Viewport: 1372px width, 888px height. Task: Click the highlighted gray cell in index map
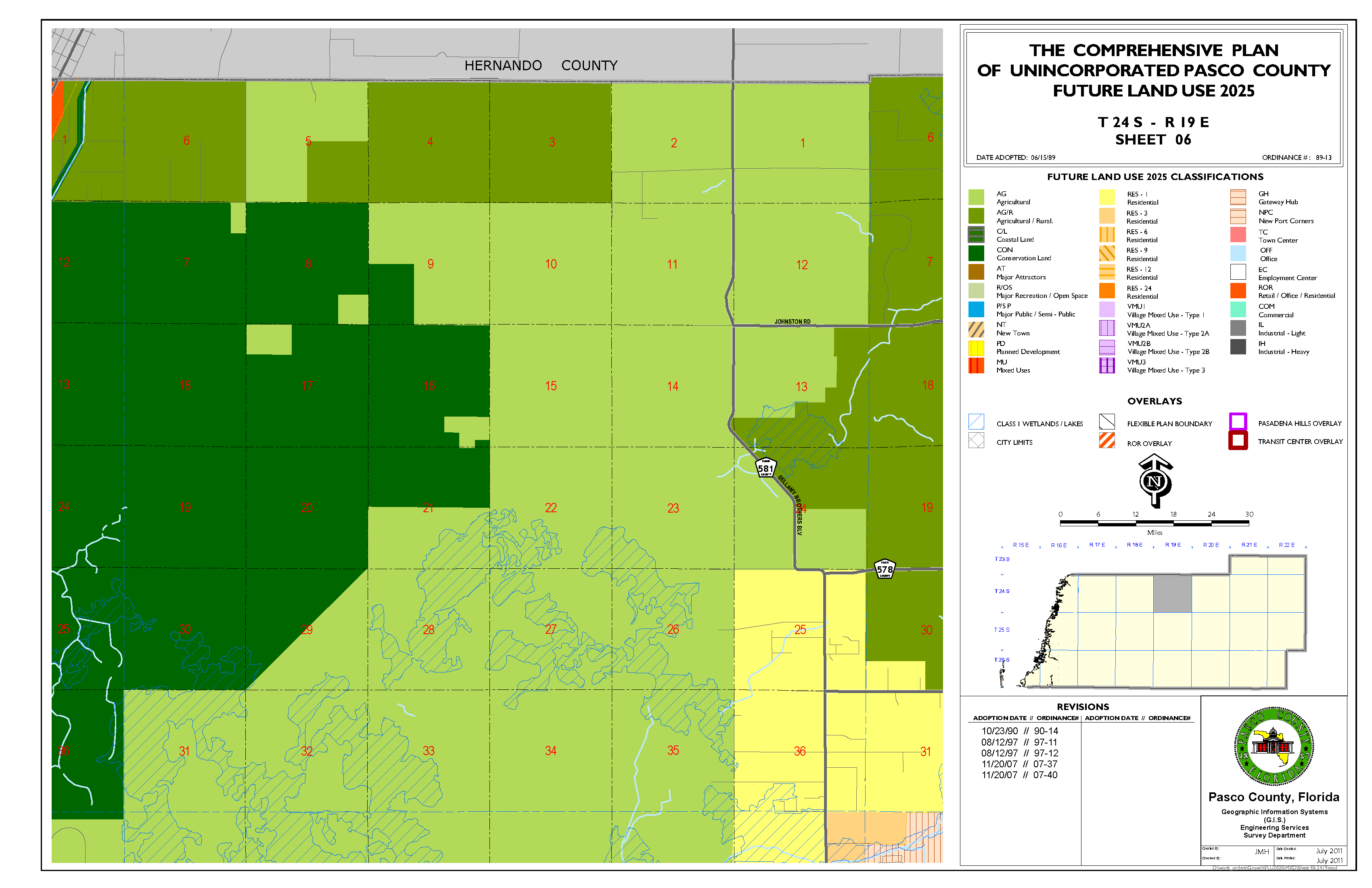tap(1172, 593)
